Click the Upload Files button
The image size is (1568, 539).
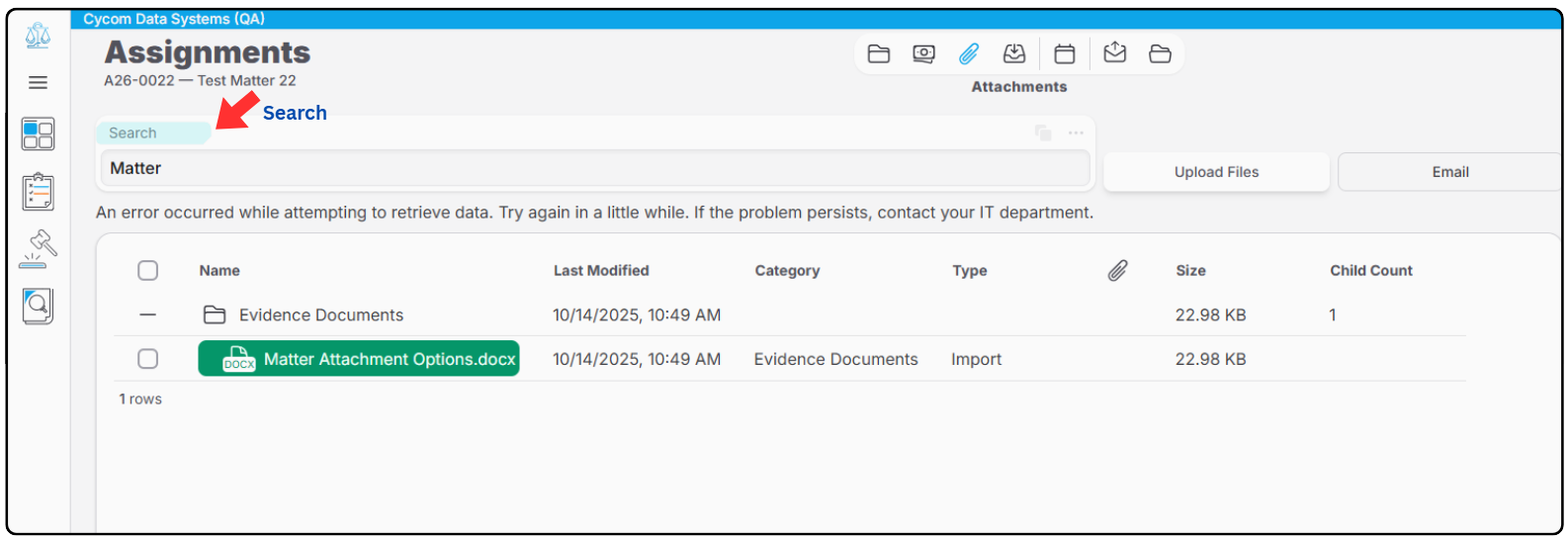(1216, 172)
